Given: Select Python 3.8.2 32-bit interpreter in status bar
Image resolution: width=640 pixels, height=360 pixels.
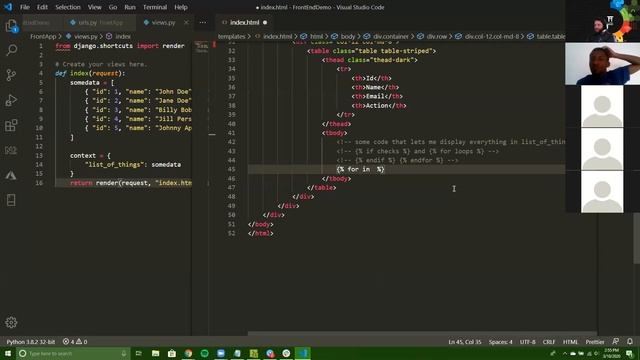Looking at the screenshot, I should pyautogui.click(x=31, y=342).
